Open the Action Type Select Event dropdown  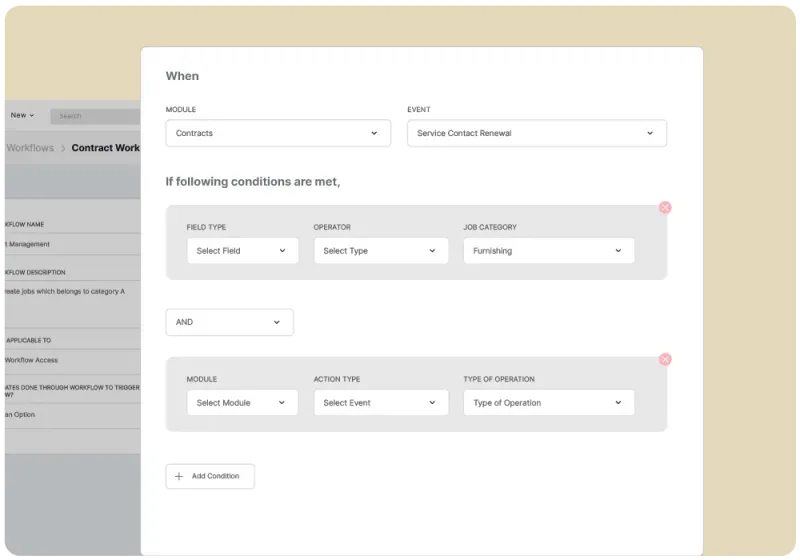(380, 403)
